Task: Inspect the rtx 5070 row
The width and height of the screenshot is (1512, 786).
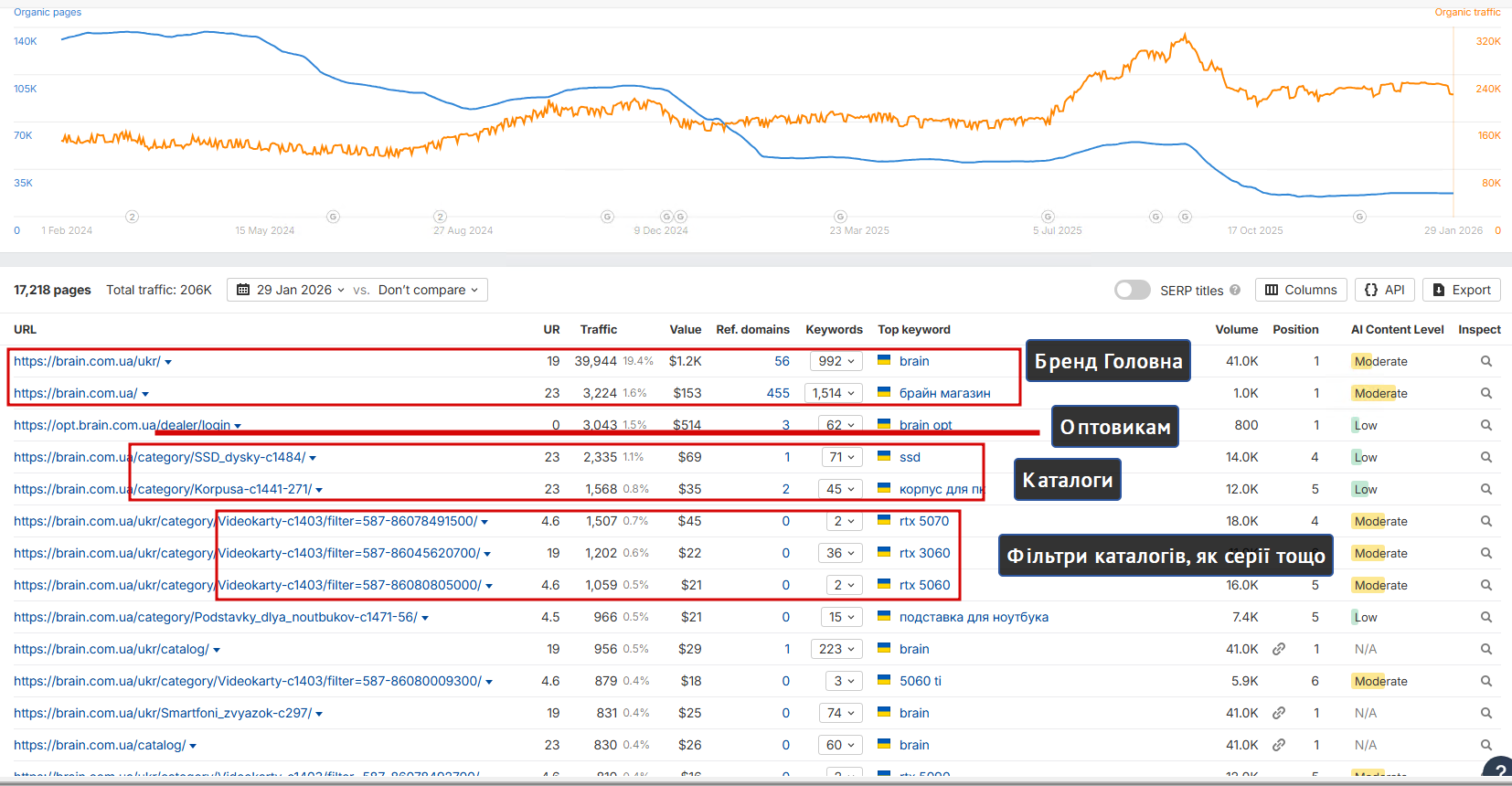Action: tap(1486, 521)
